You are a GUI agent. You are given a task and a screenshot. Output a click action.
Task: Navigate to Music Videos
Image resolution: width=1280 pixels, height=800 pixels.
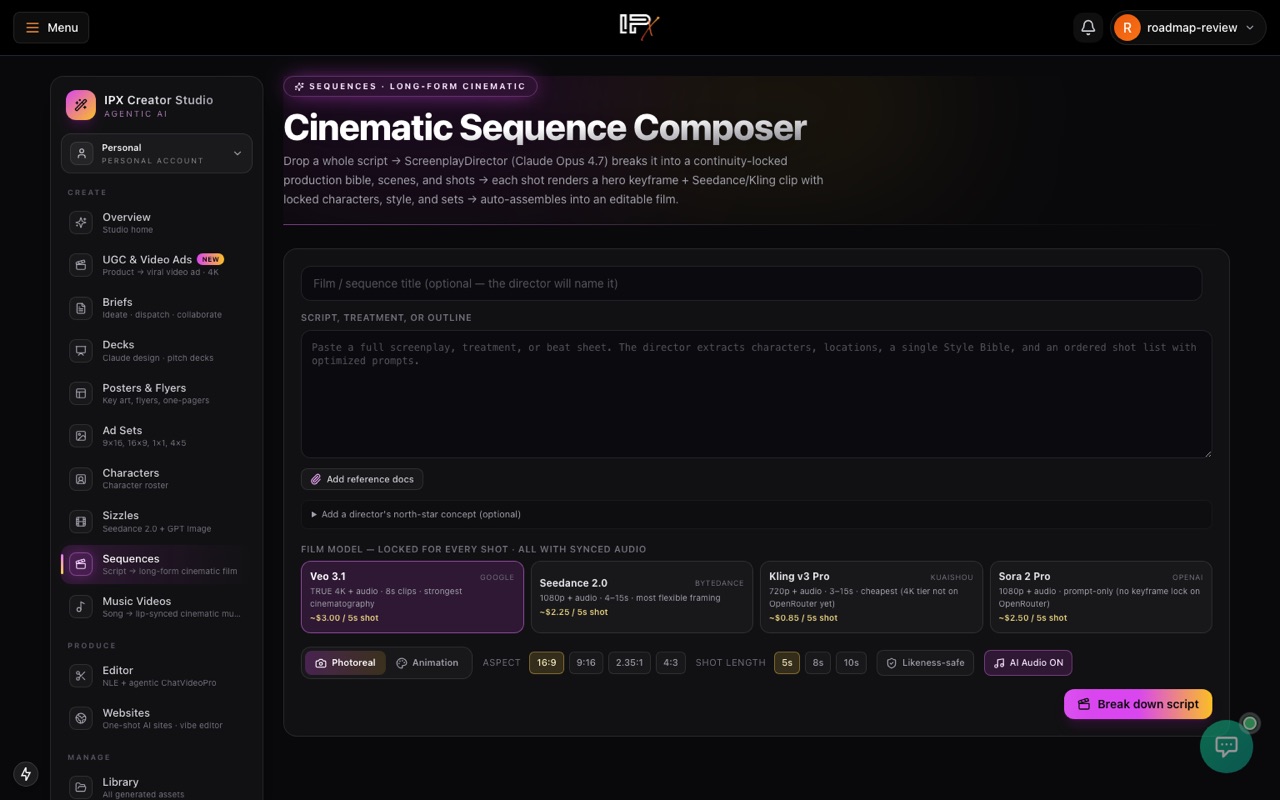click(157, 607)
